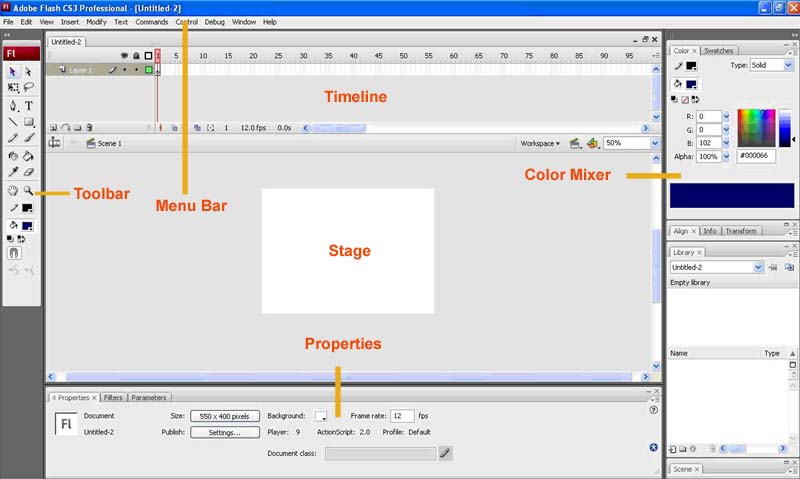Toggle Snap to Objects magnet in Tools panel
Screen dimensions: 800x479
[x=14, y=253]
